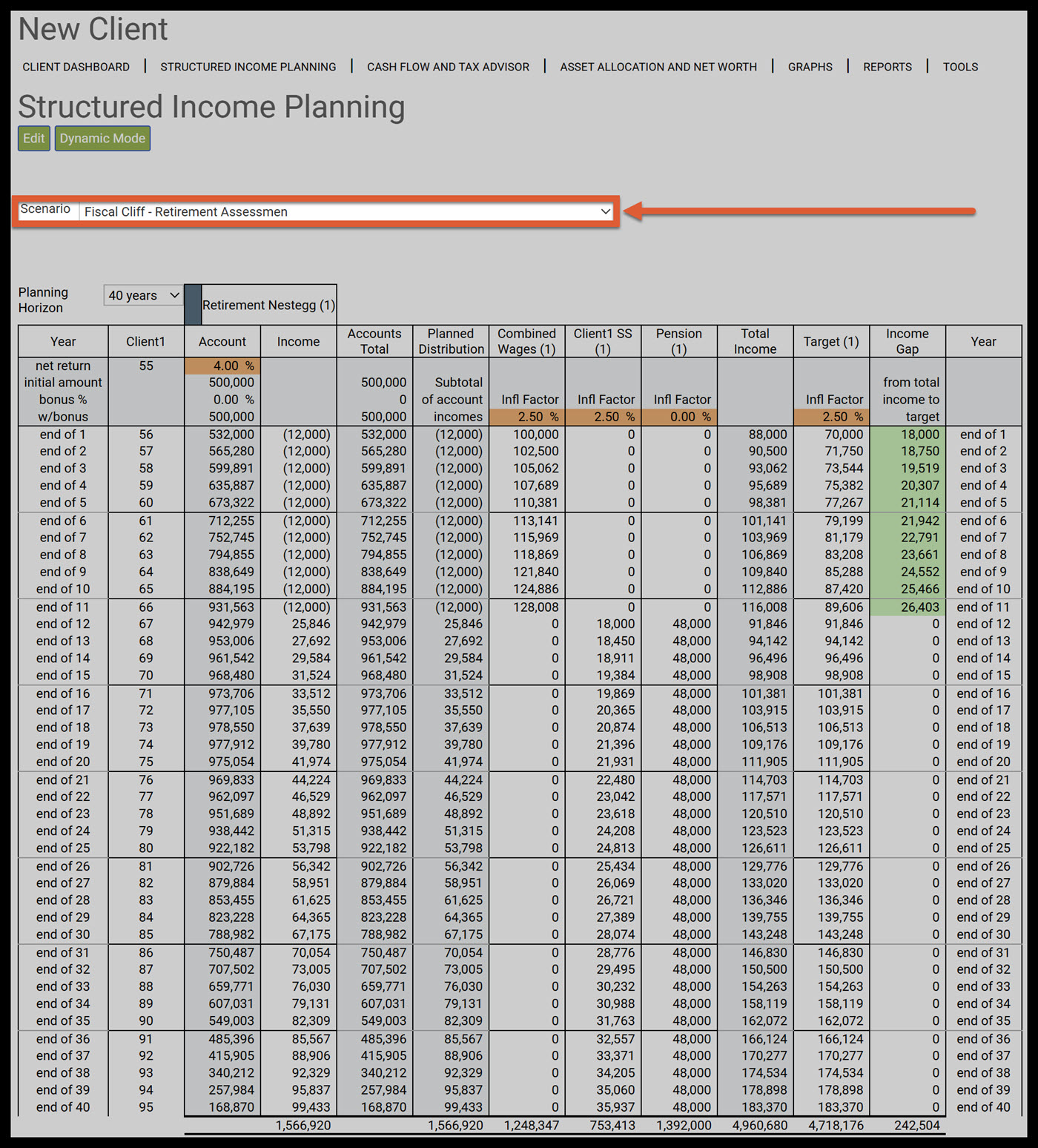Switch to Dynamic Mode

point(102,138)
